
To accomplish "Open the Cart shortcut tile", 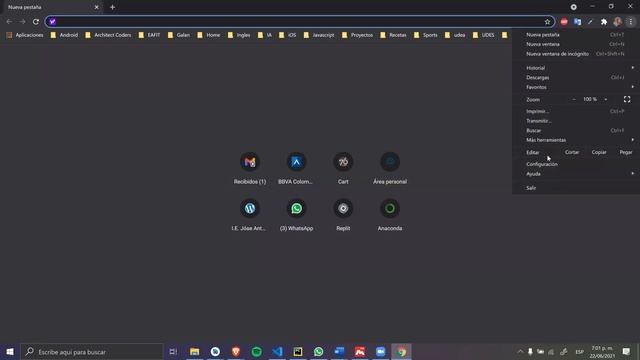I will pos(343,168).
